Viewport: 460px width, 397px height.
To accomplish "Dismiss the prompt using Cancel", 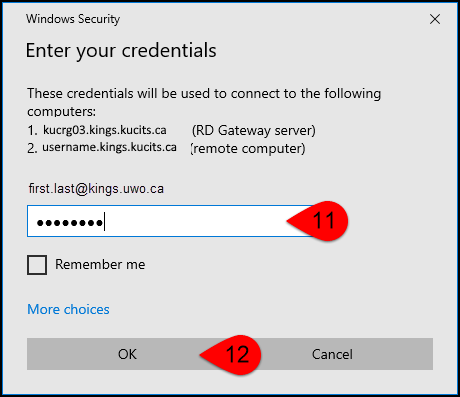I will click(x=332, y=354).
